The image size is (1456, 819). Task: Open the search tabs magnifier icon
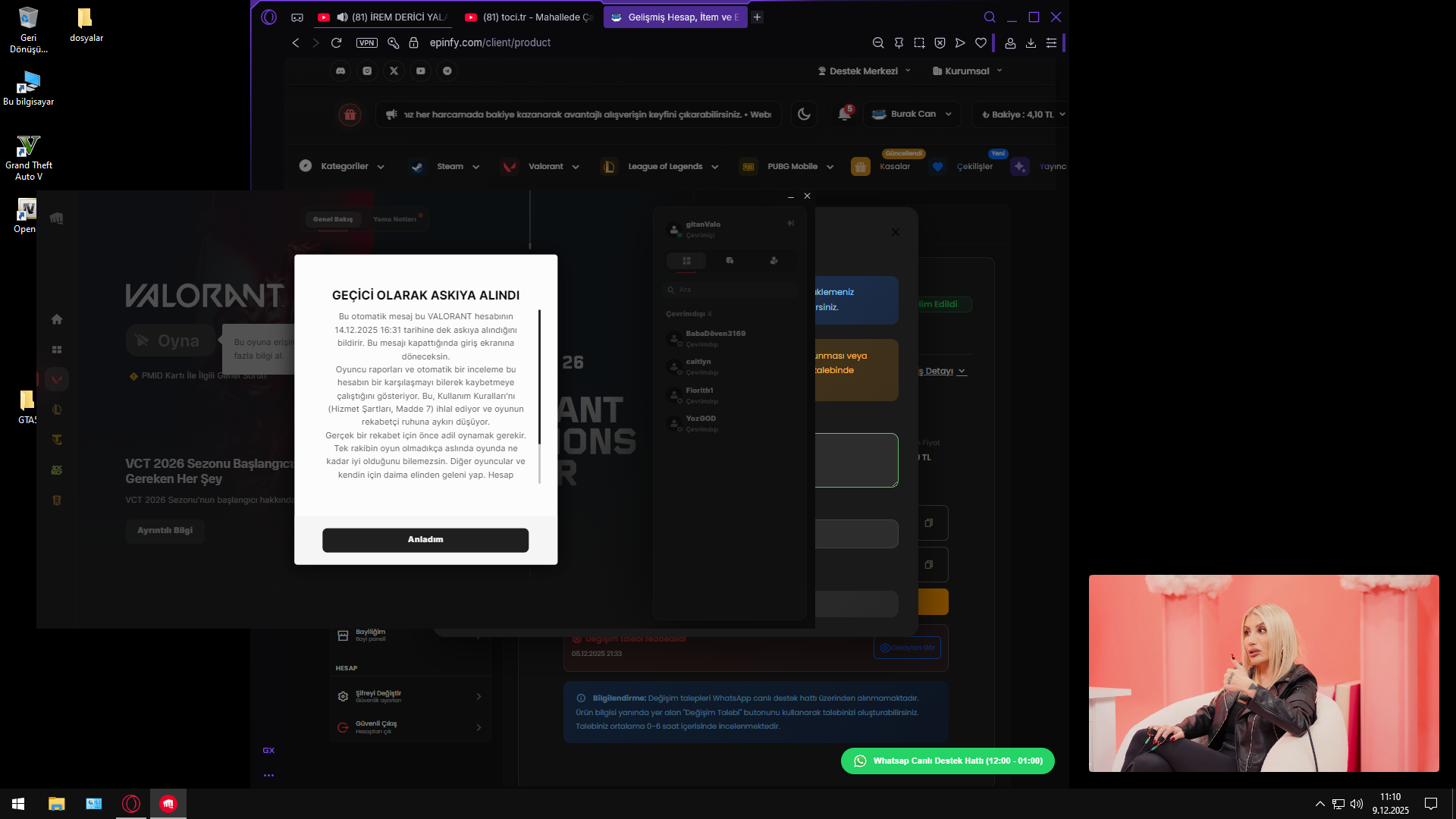(x=990, y=17)
